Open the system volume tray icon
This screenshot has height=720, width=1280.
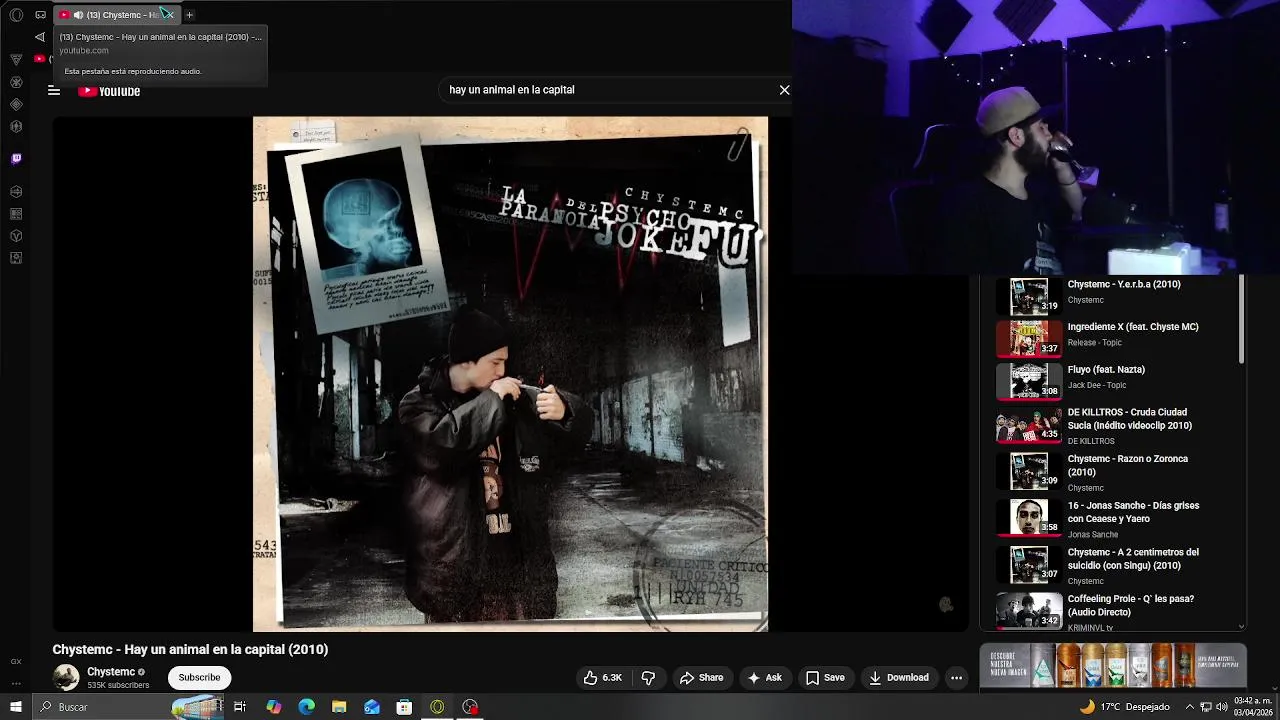(1222, 707)
